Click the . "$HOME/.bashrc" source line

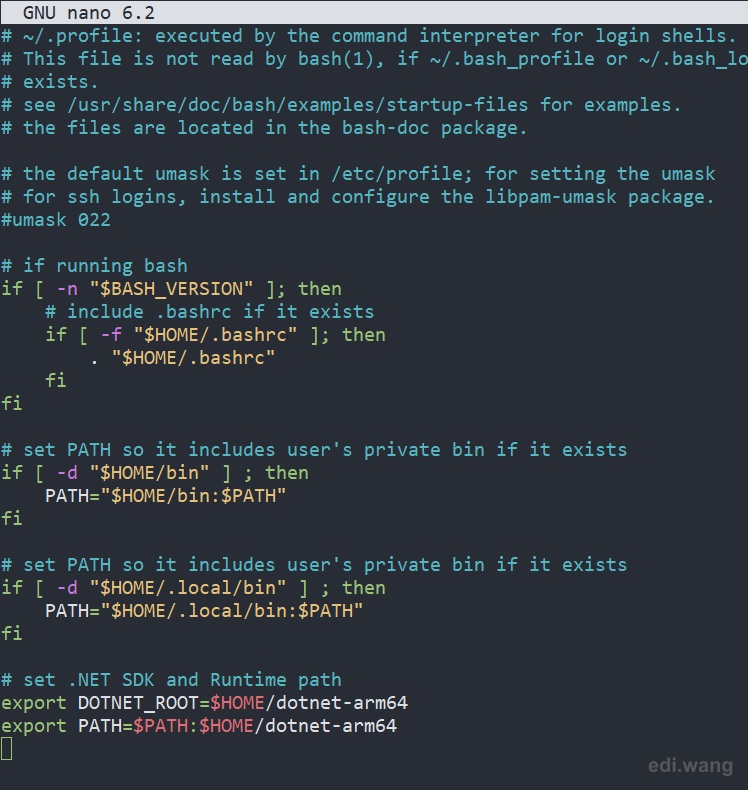coord(183,358)
